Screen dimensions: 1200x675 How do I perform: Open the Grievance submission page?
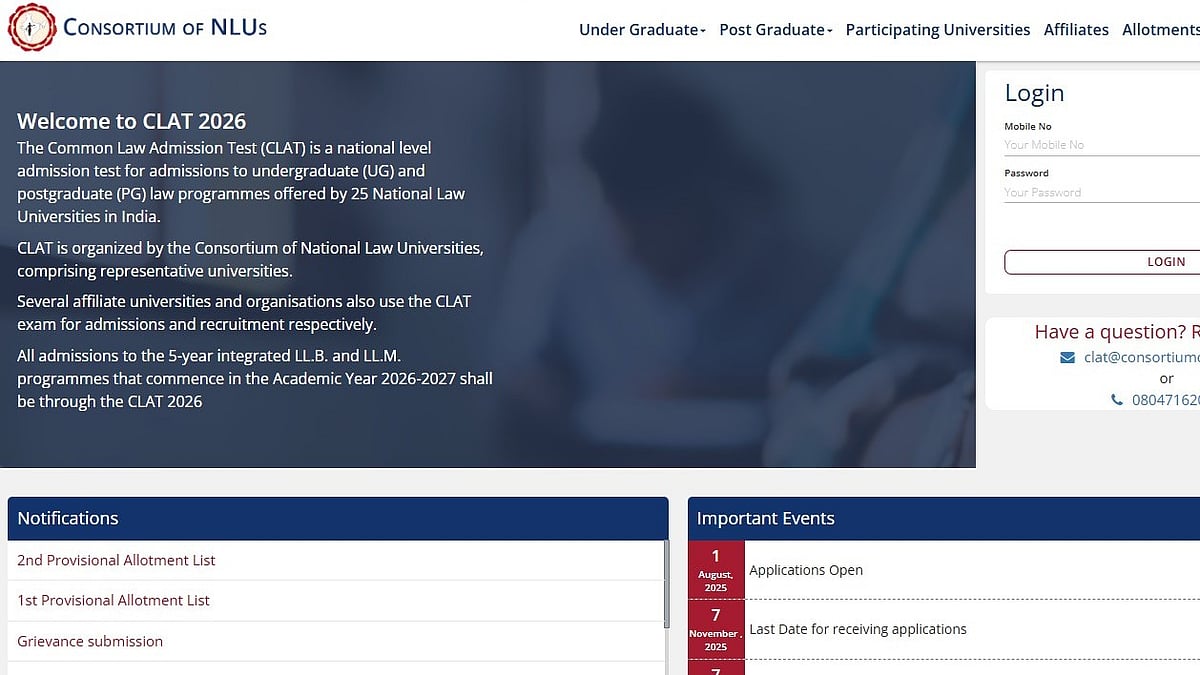point(90,641)
